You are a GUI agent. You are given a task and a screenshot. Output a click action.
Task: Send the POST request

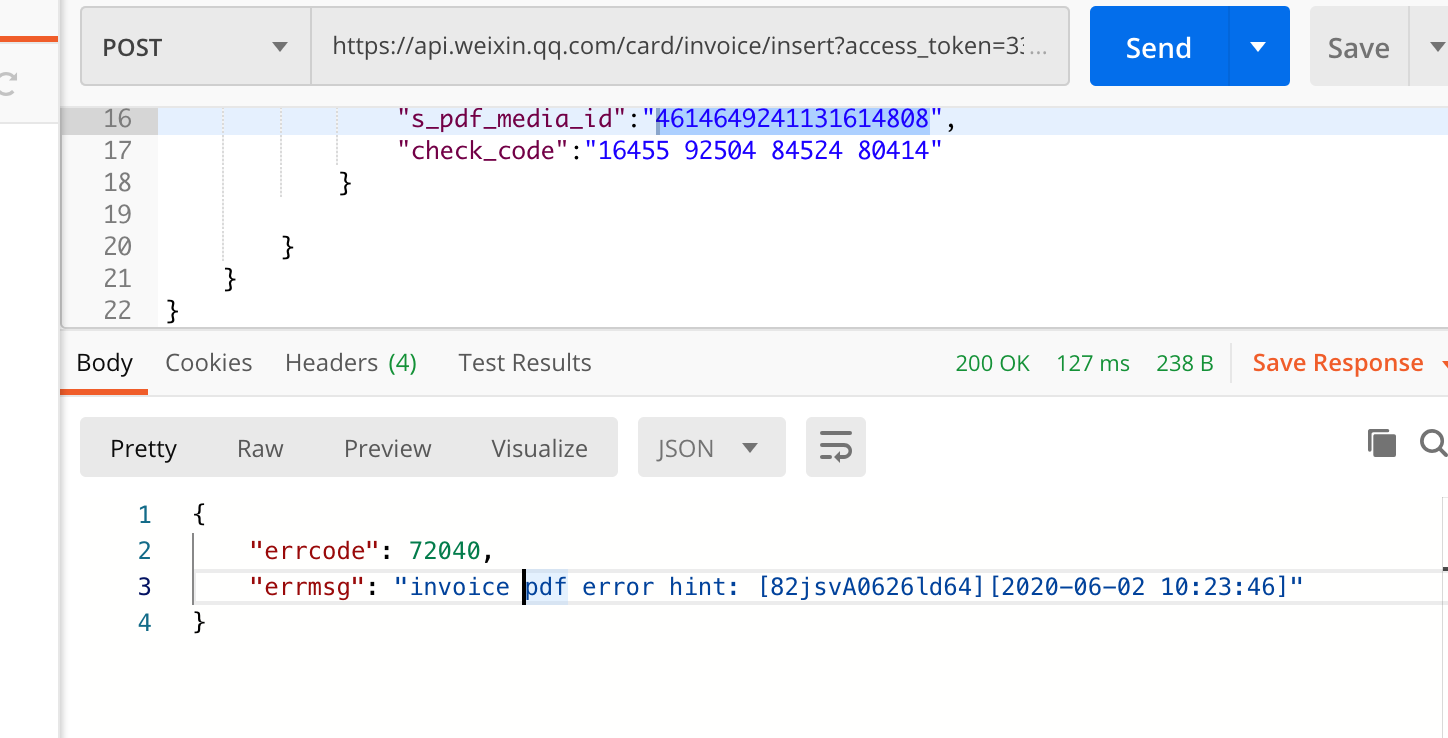tap(1159, 47)
